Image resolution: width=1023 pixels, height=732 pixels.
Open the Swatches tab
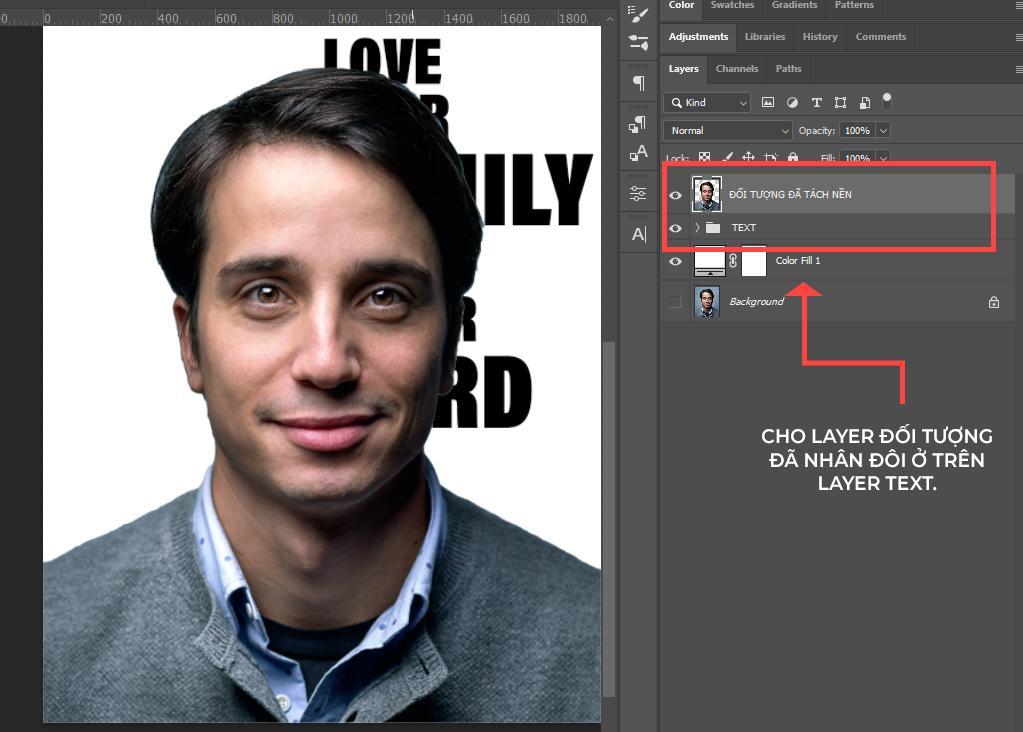coord(732,5)
